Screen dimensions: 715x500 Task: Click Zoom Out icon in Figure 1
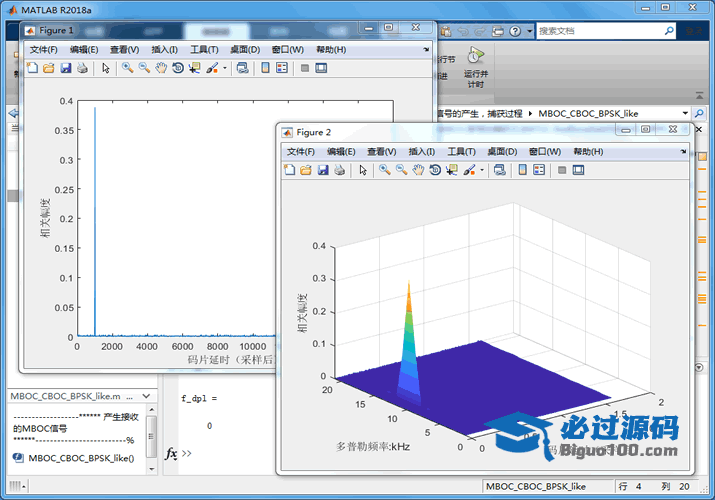144,68
